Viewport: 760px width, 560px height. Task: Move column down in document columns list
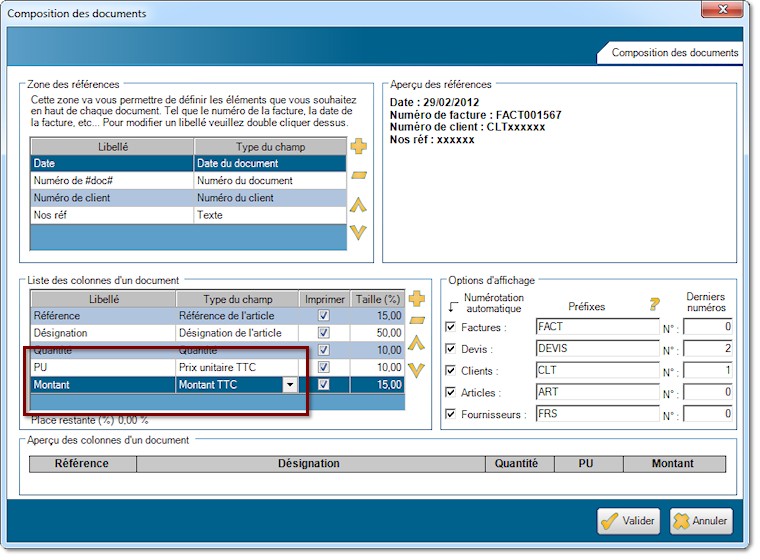418,369
